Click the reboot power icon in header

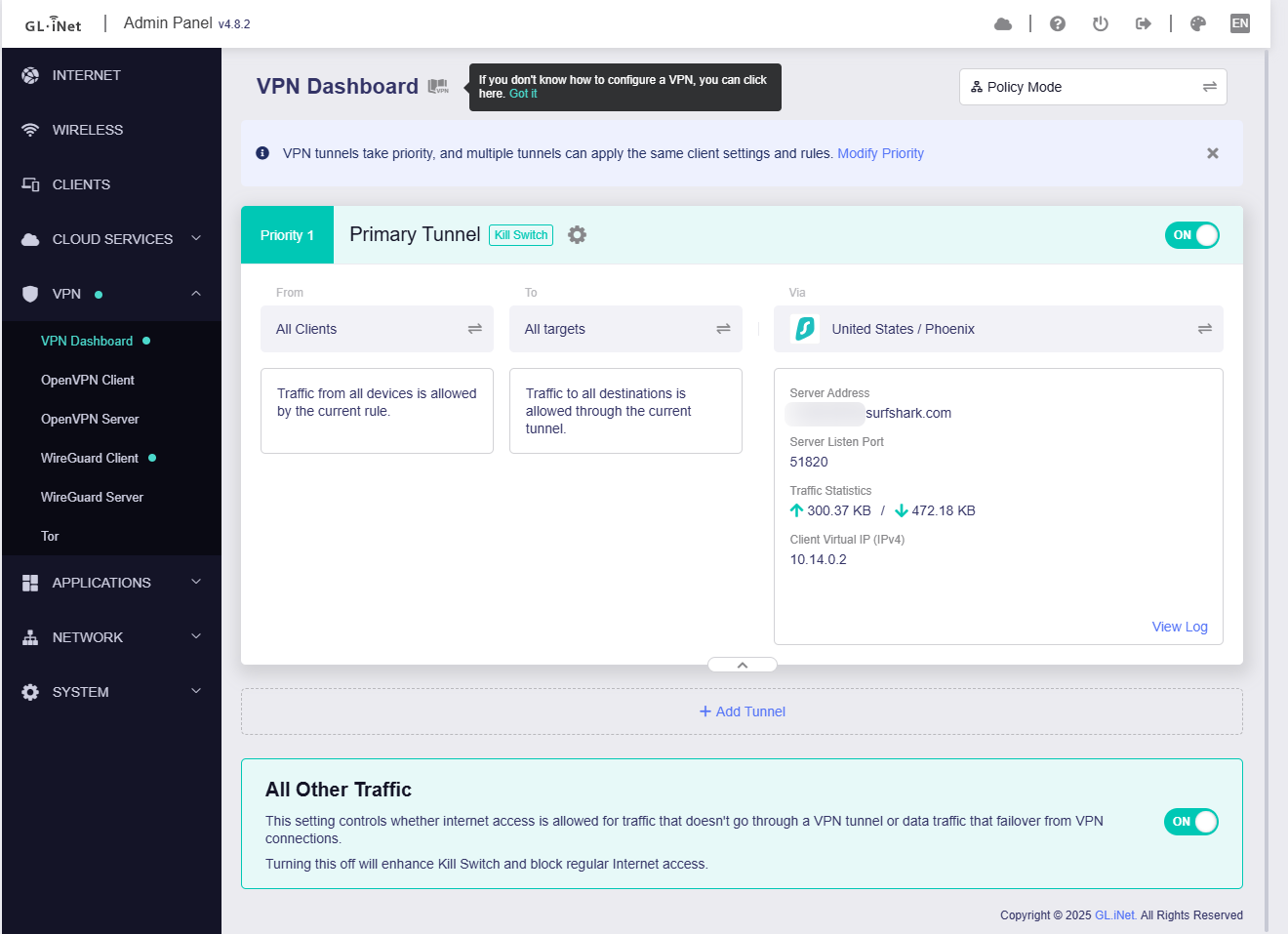tap(1100, 24)
